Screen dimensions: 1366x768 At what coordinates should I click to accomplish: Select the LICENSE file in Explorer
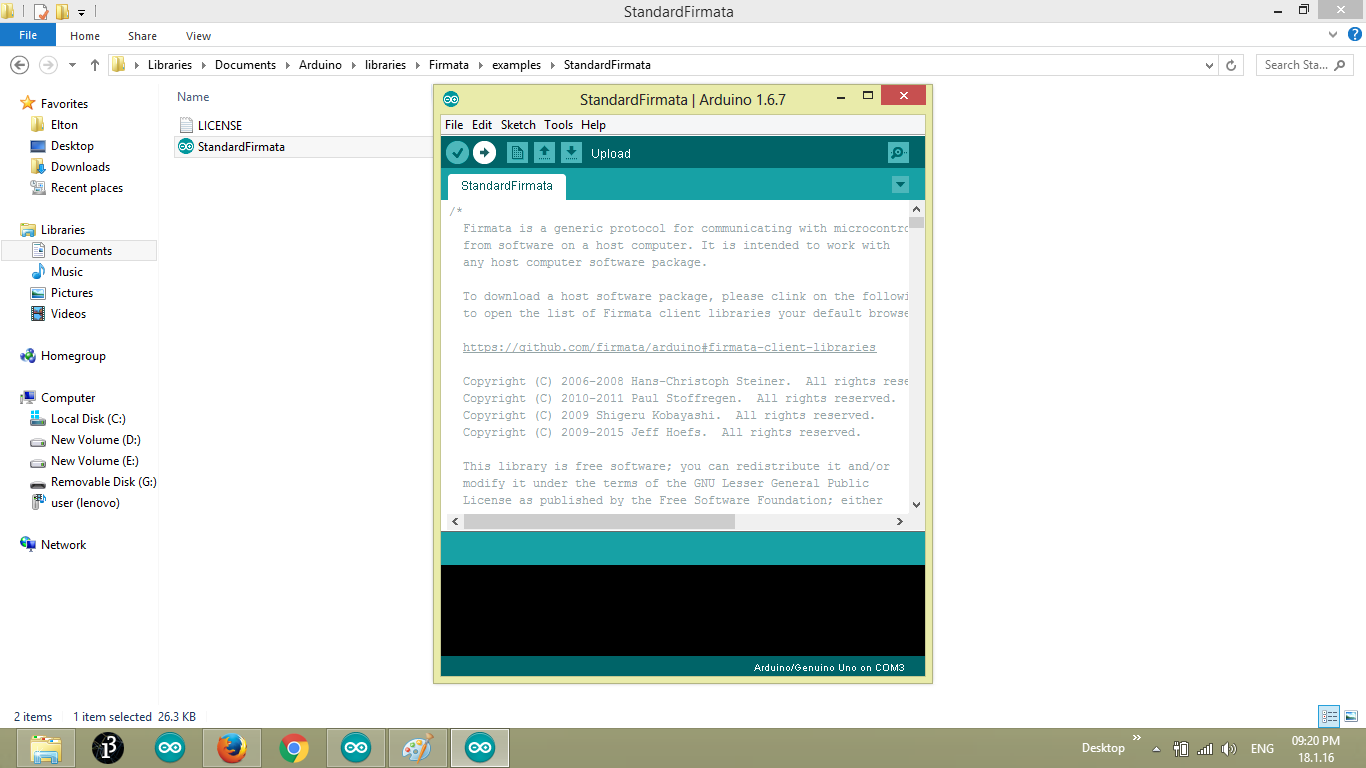(x=220, y=126)
